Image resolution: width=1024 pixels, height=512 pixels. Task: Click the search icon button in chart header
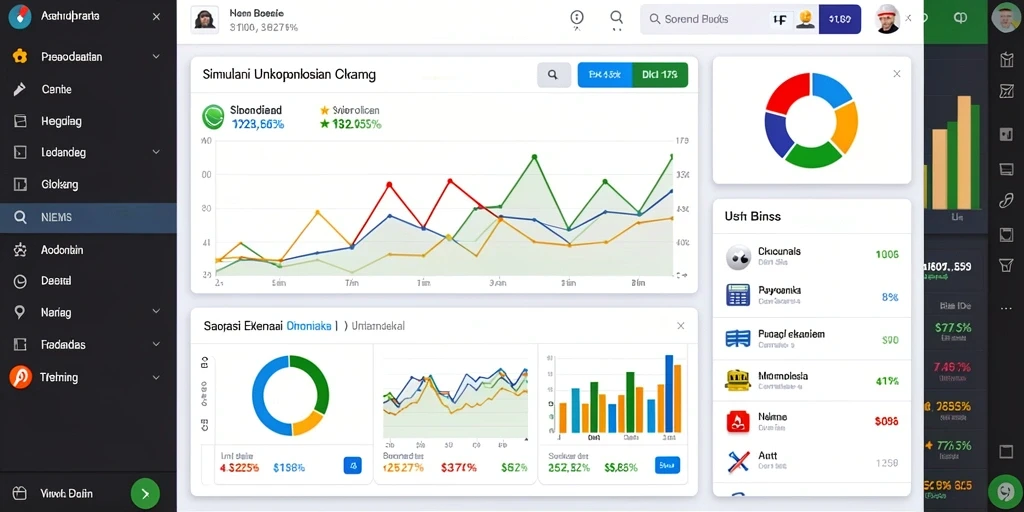[x=553, y=75]
